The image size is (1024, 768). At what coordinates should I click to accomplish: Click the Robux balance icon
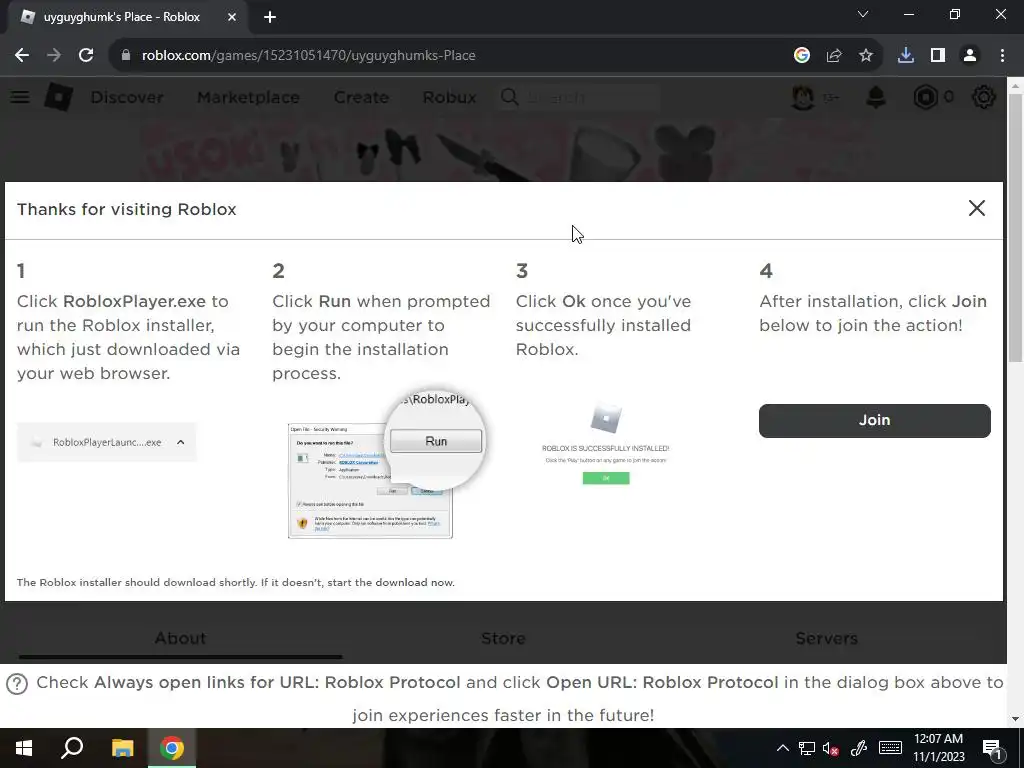(x=925, y=97)
